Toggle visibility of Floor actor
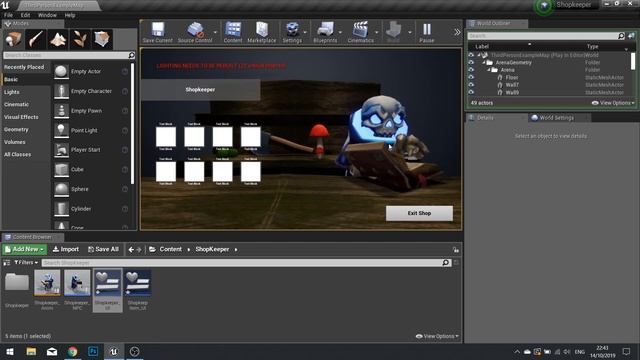Screen dimensions: 640x360 [x=471, y=77]
